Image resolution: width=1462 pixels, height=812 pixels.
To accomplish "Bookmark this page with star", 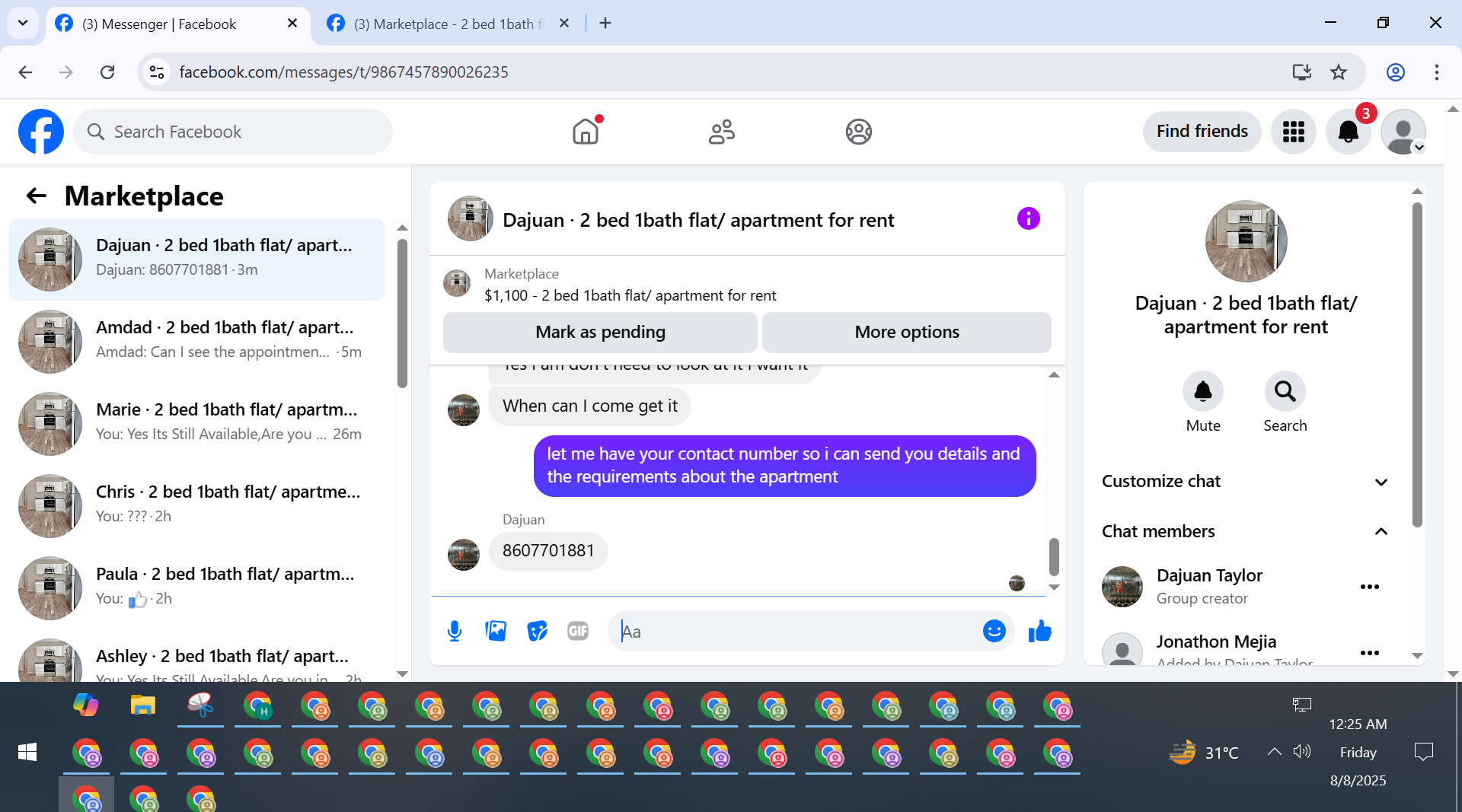I will (1339, 72).
